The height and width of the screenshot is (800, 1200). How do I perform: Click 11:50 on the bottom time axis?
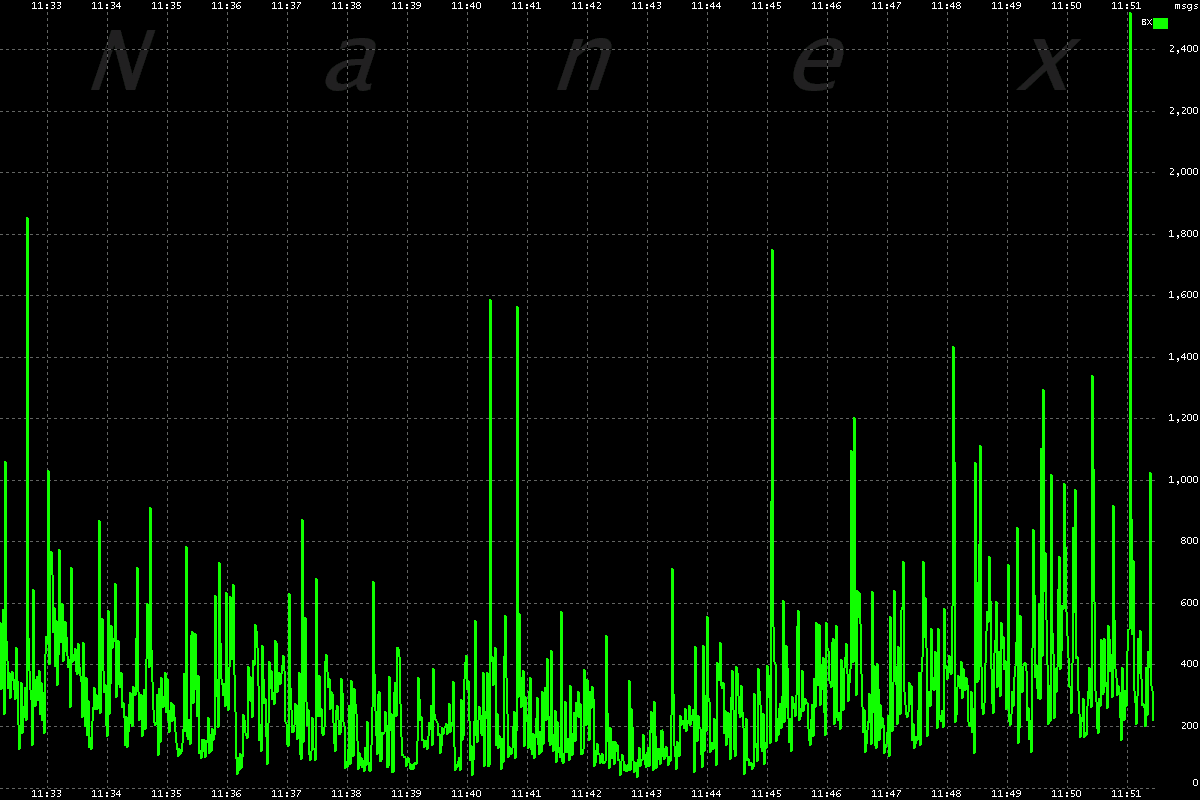coord(1066,793)
